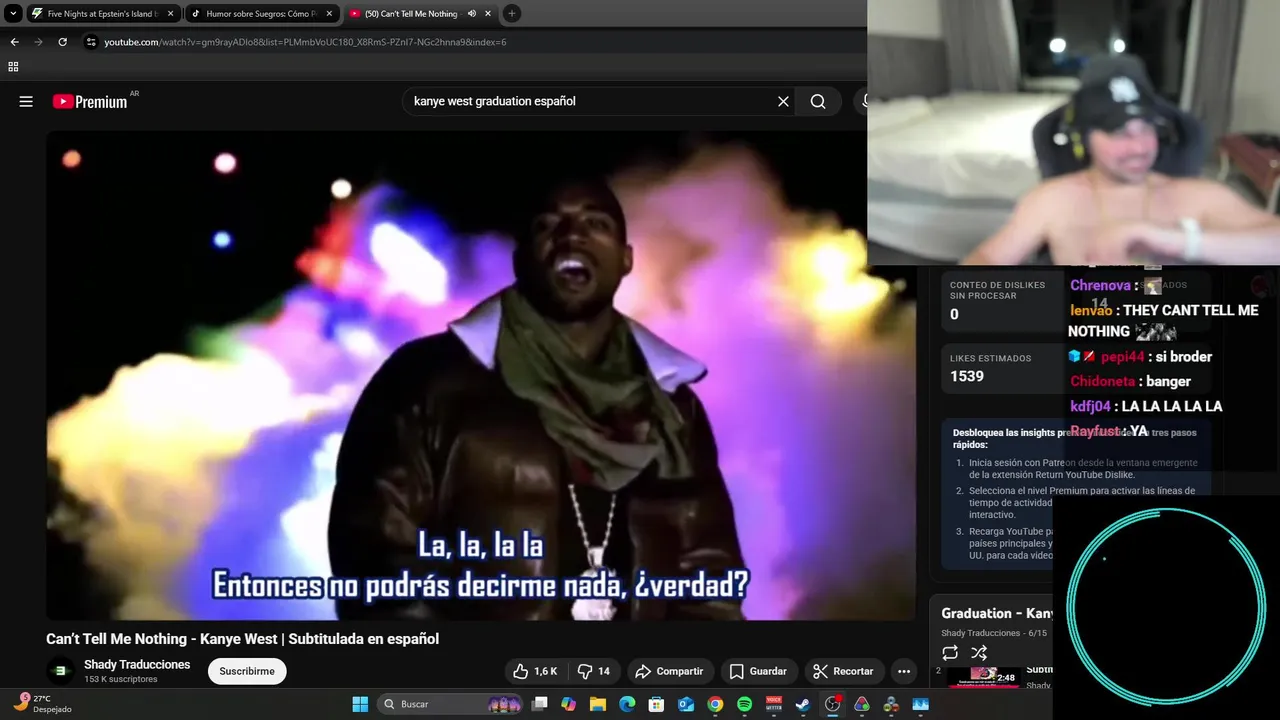The width and height of the screenshot is (1280, 720).
Task: Open Microsoft Edge from the taskbar
Action: tap(627, 704)
